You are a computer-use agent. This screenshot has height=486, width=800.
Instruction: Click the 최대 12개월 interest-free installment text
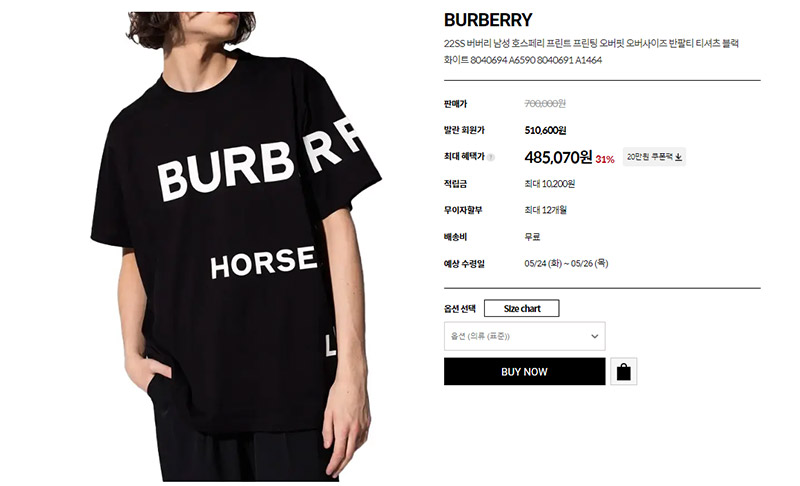click(x=545, y=210)
